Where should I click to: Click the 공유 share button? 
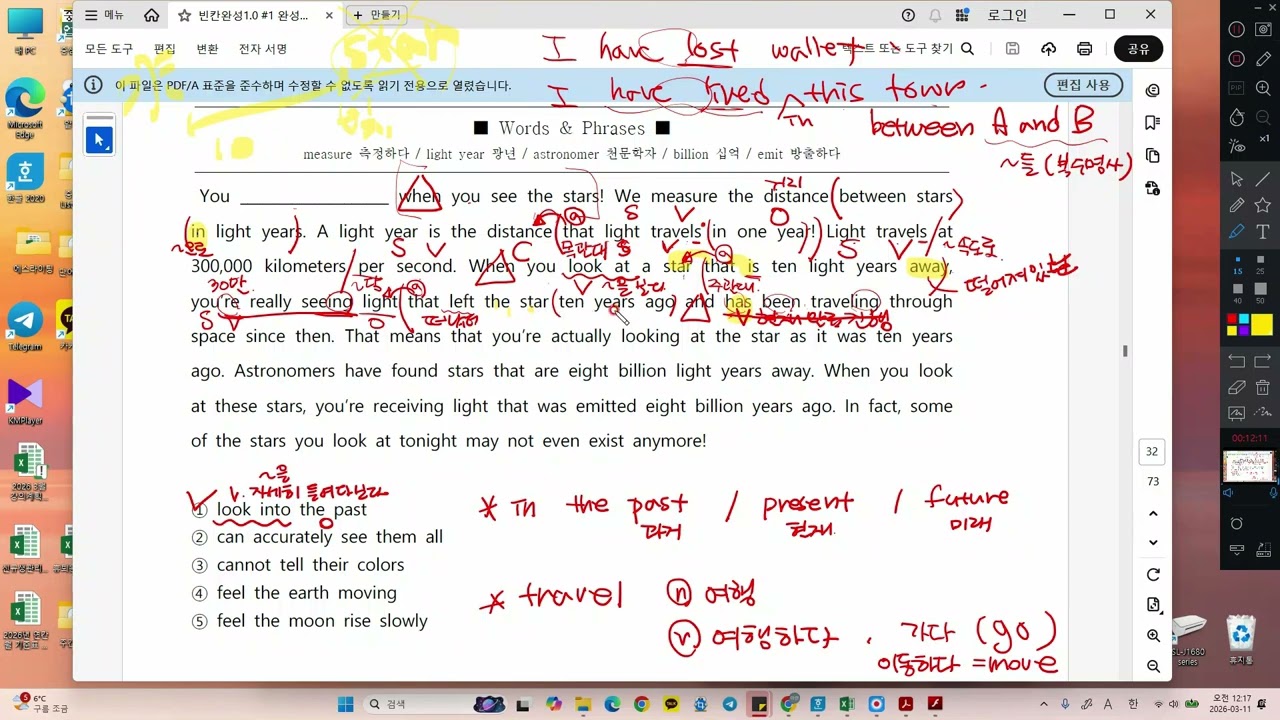click(1138, 49)
